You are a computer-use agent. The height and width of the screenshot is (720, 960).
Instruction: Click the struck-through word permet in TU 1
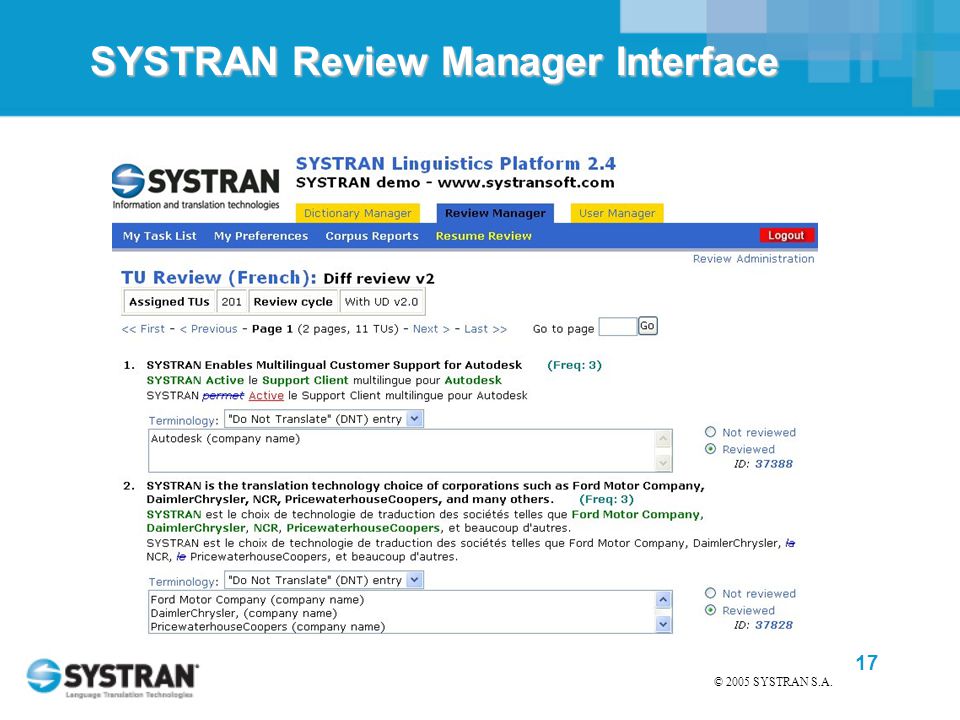click(223, 396)
